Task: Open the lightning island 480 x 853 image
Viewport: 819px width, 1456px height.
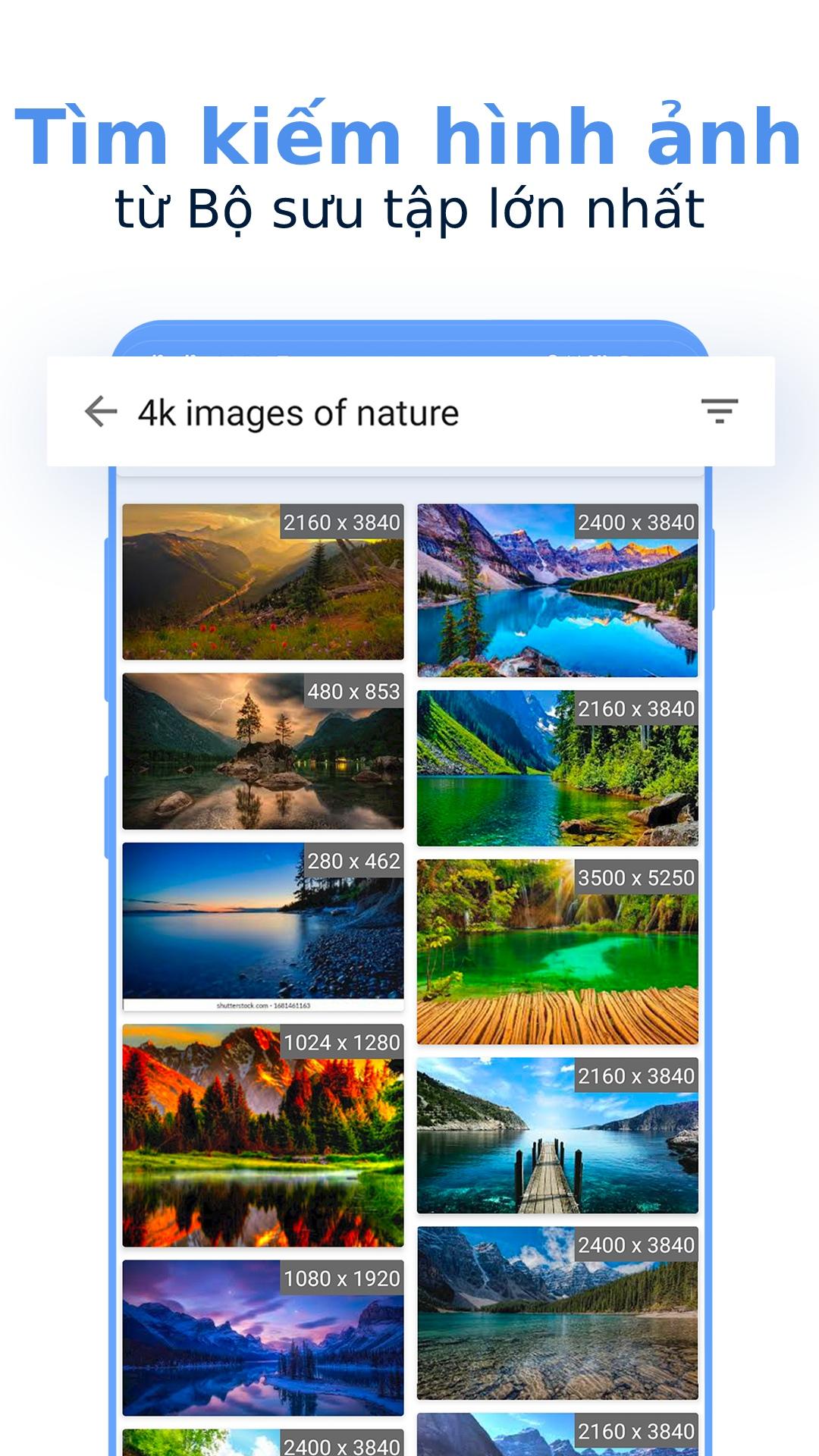Action: coord(263,751)
